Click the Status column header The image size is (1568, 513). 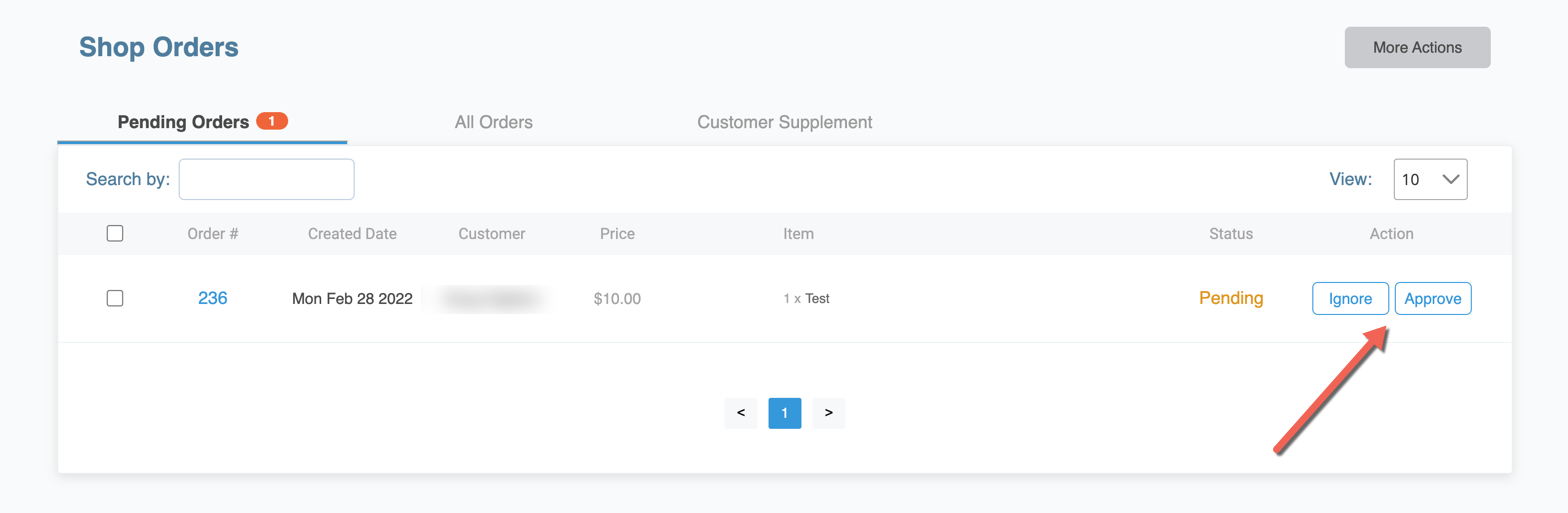(x=1230, y=234)
